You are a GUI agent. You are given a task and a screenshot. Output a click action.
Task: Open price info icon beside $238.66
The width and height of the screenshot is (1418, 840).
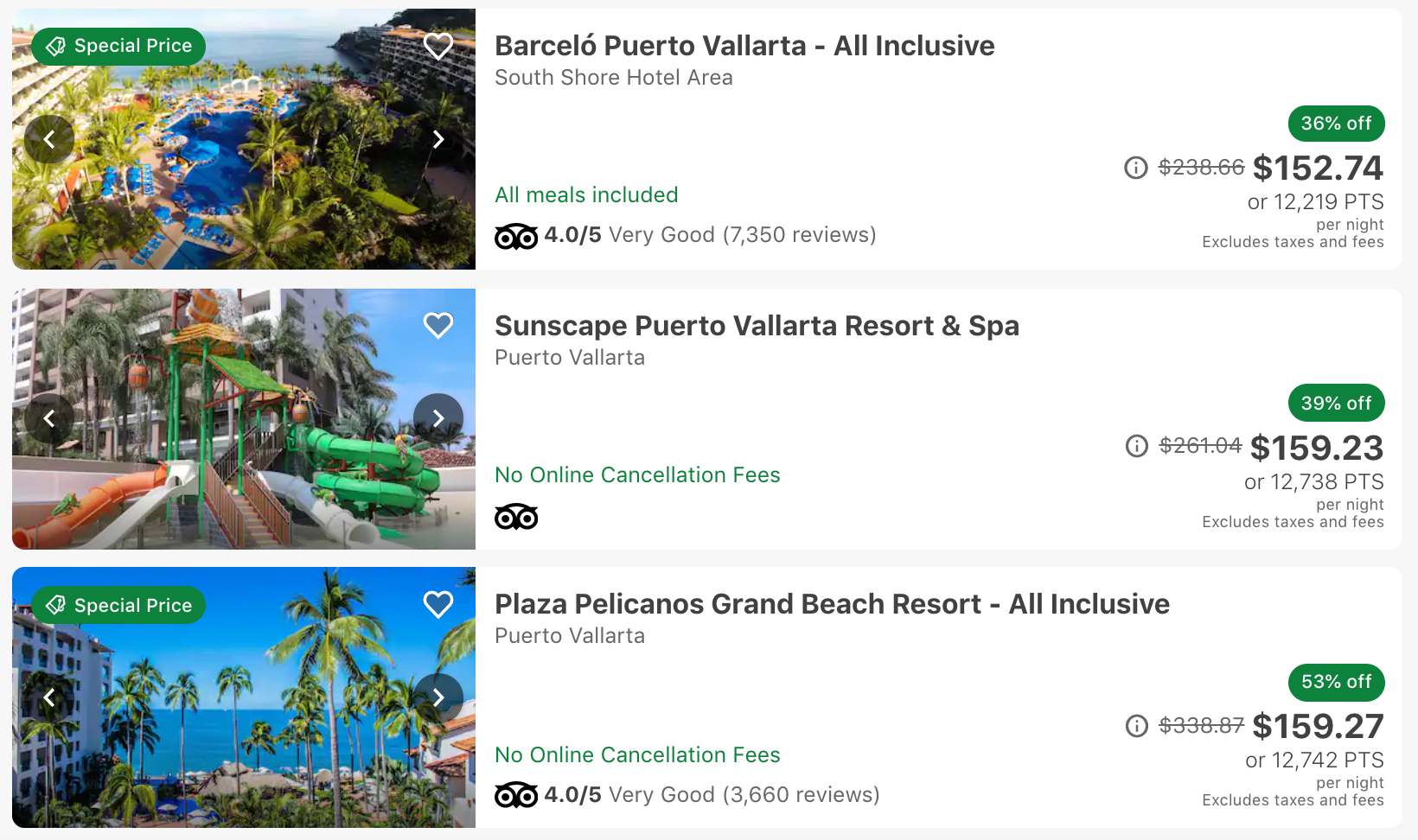pos(1136,168)
